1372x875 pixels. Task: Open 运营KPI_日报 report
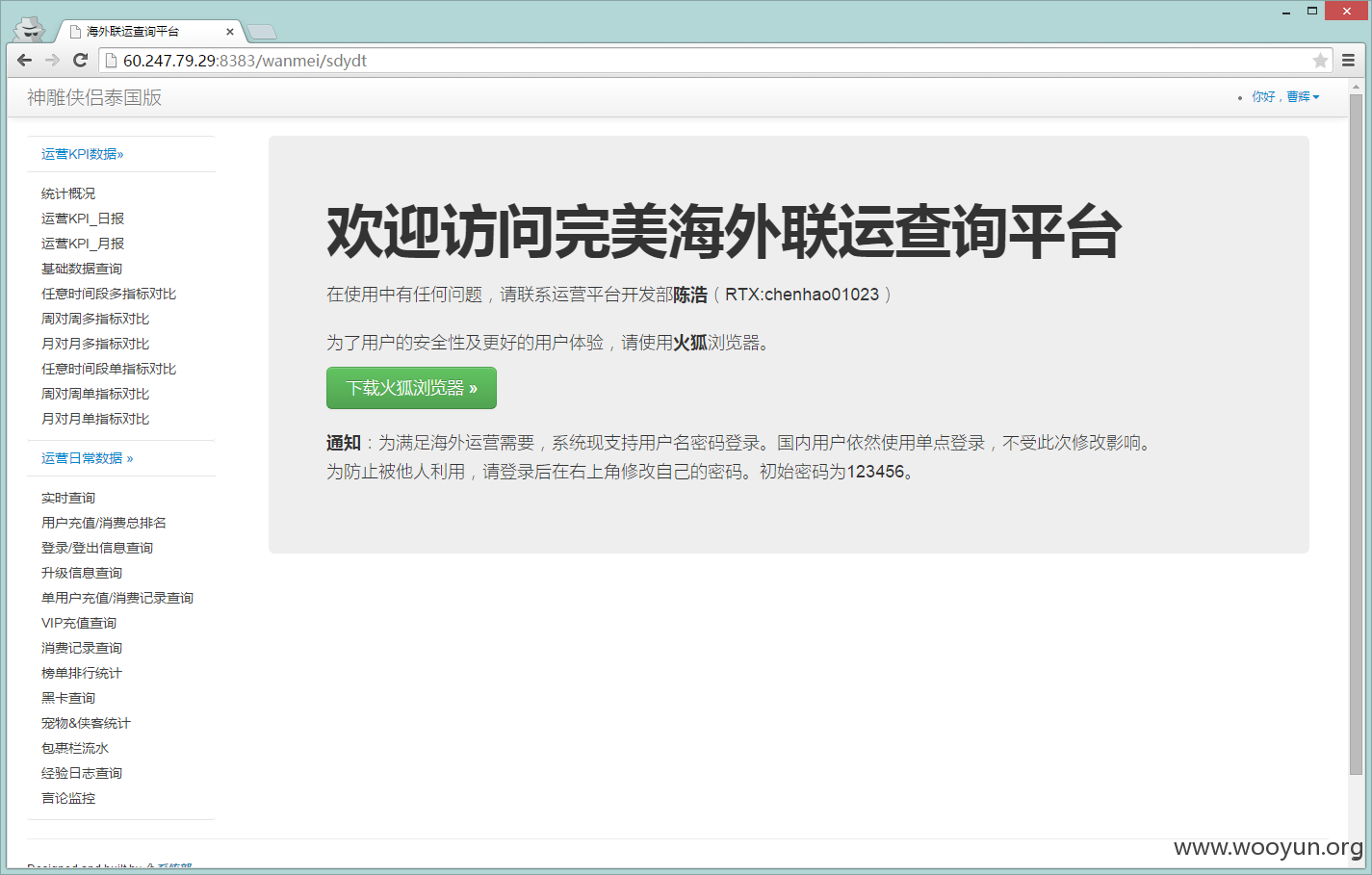tap(83, 219)
